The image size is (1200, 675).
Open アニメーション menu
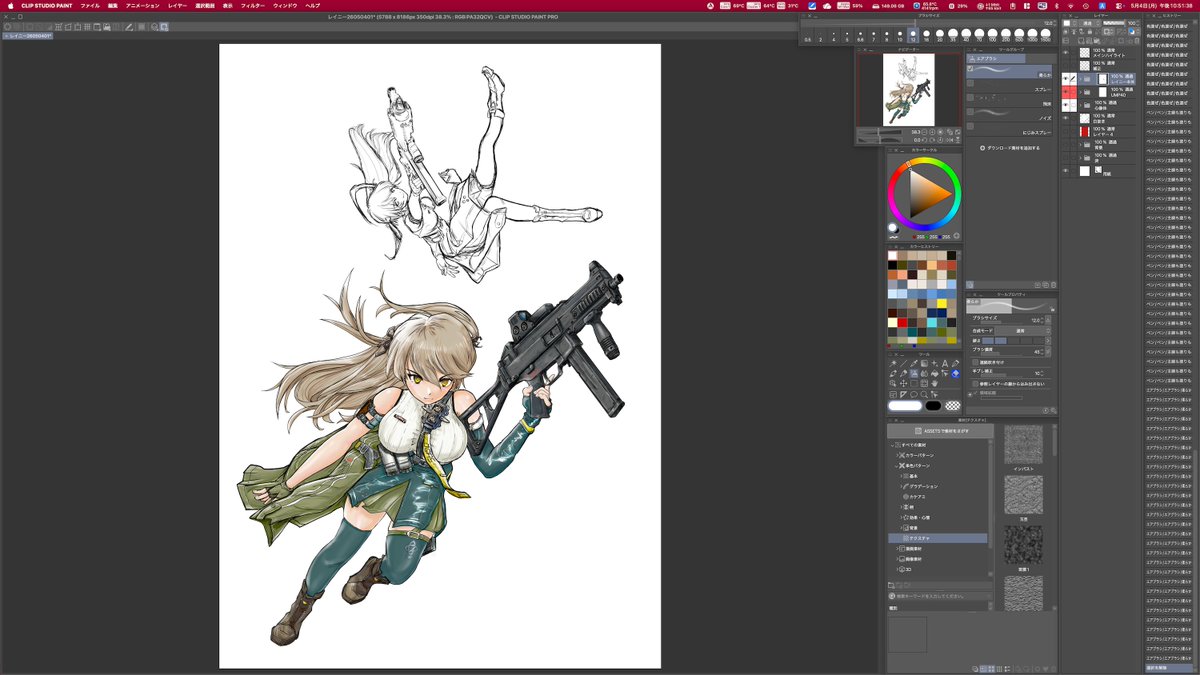[142, 5]
